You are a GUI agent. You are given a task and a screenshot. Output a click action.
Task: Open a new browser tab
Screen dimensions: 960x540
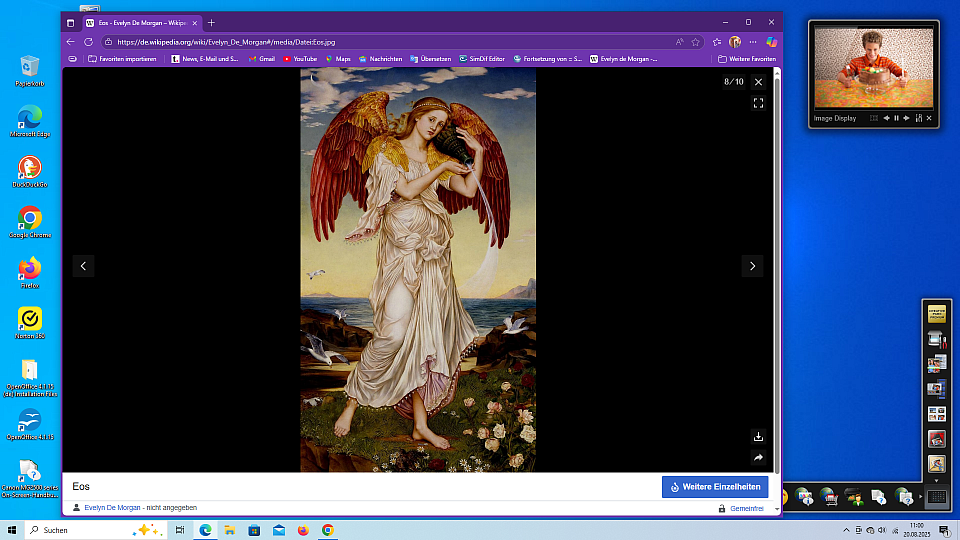click(211, 23)
